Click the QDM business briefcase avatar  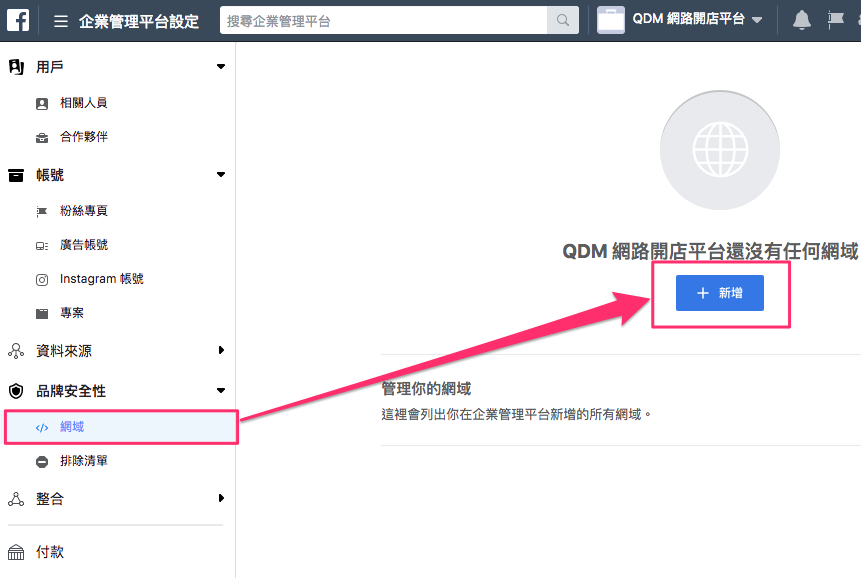611,20
